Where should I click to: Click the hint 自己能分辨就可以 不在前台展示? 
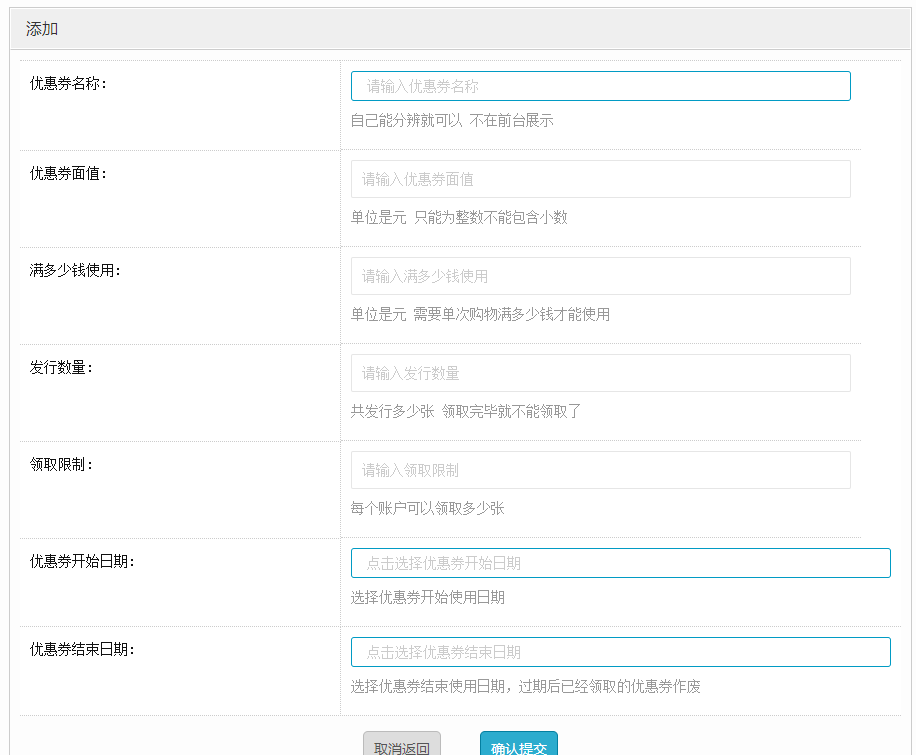click(x=451, y=121)
